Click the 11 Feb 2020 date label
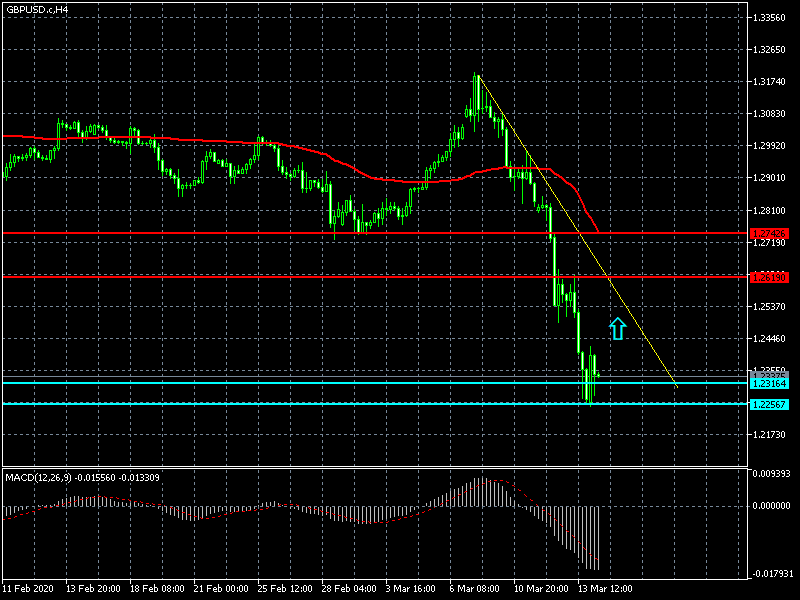The height and width of the screenshot is (600, 800). pyautogui.click(x=29, y=589)
